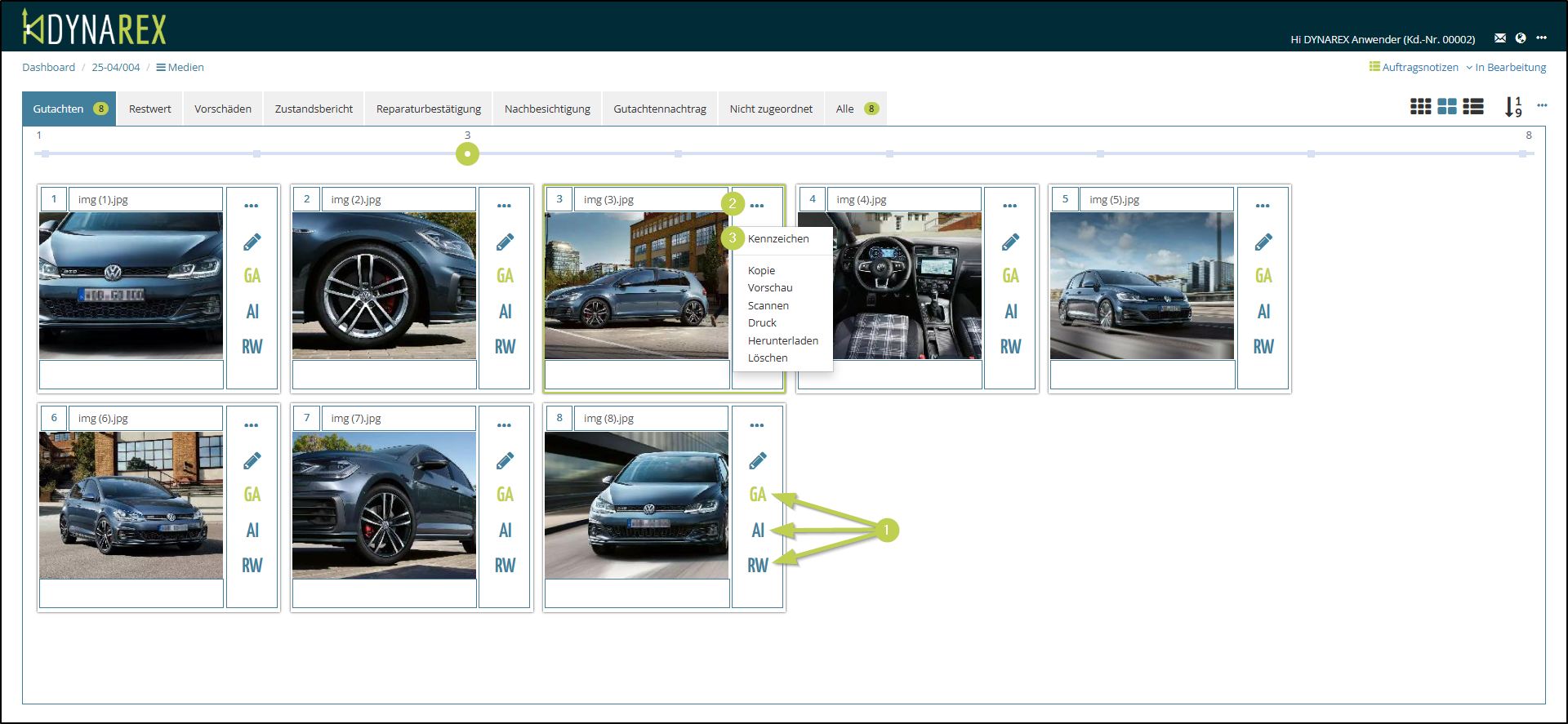Click the pencil edit icon for img (1).jpg

pos(252,242)
